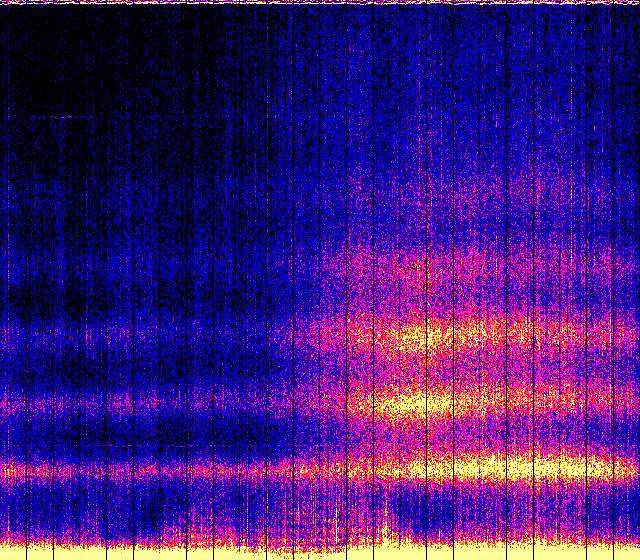The width and height of the screenshot is (640, 560).
Task: Click the small bright spike near bottom center
Action: point(386,520)
